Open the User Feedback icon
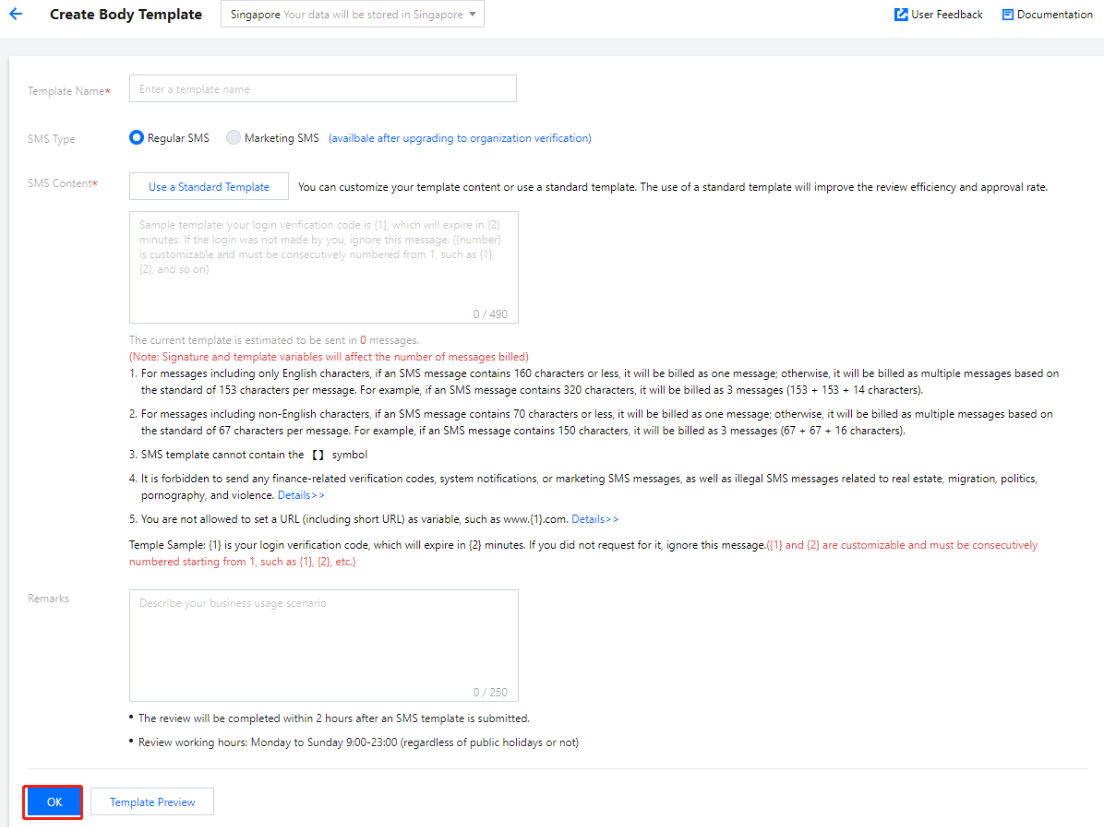 coord(900,14)
